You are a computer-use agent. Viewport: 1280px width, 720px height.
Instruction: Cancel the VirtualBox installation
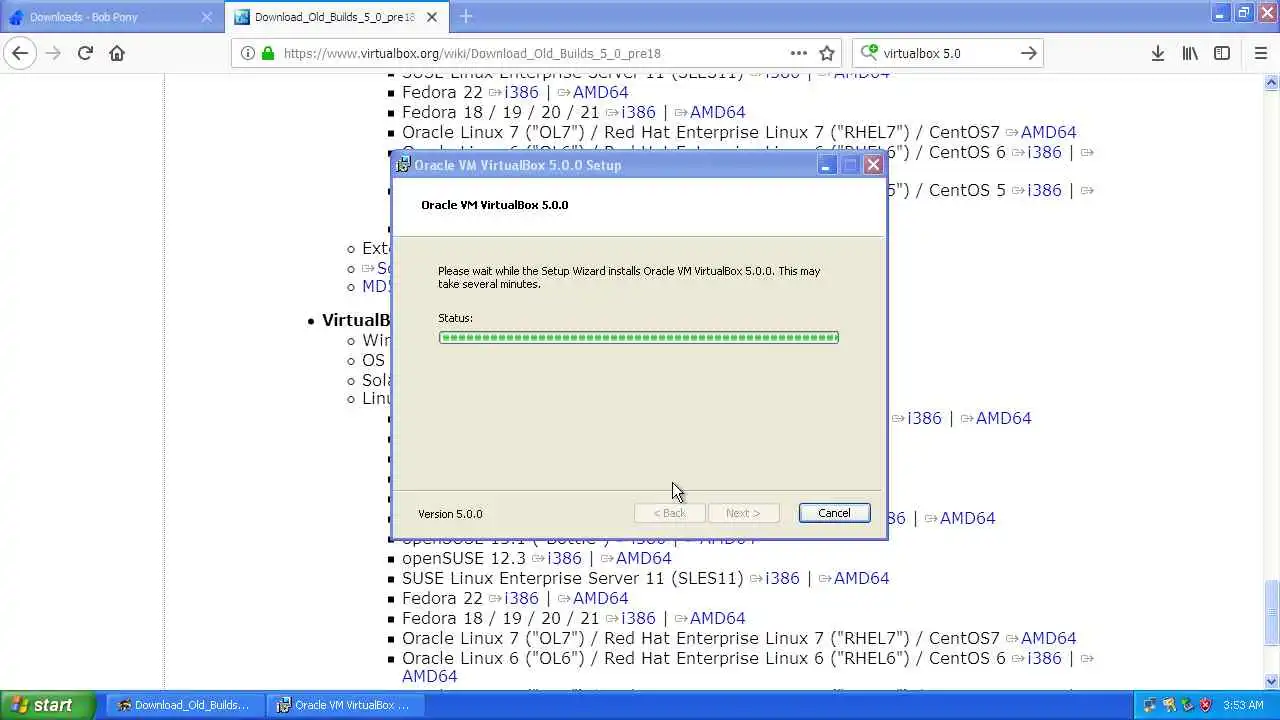coord(834,513)
